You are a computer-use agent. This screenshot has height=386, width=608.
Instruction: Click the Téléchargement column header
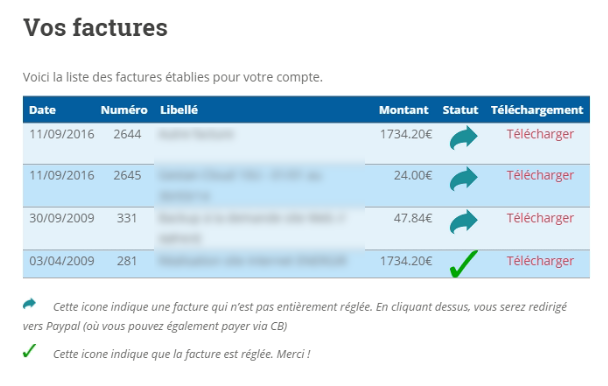537,110
